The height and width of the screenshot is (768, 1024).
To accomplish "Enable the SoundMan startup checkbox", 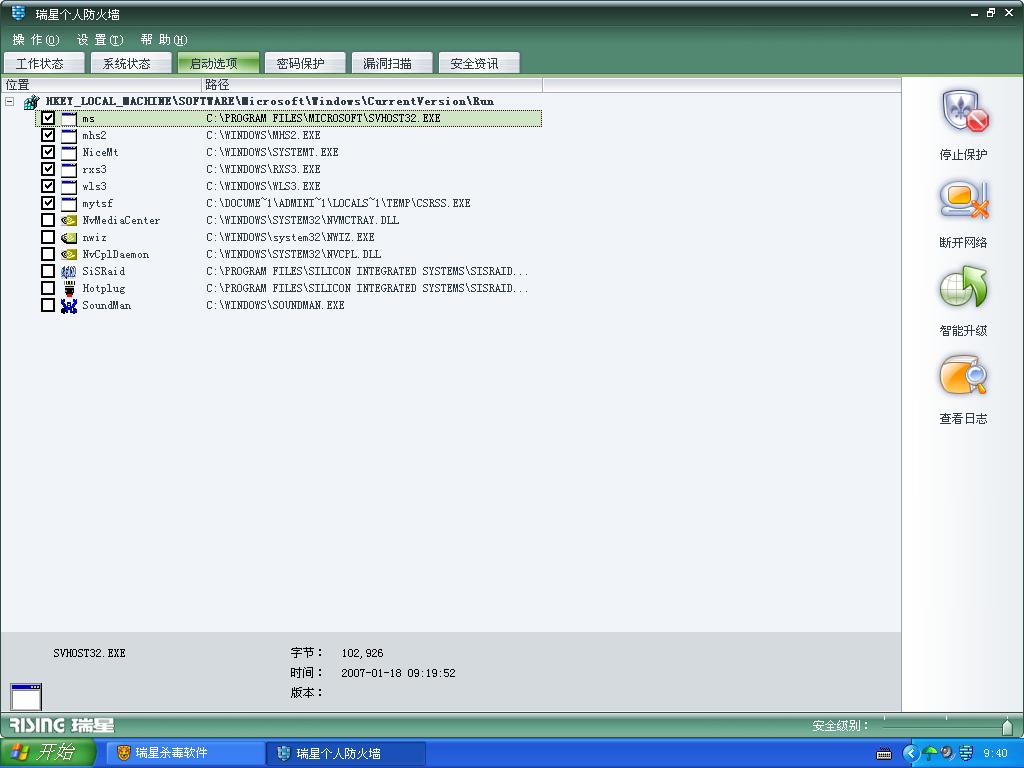I will tap(48, 305).
